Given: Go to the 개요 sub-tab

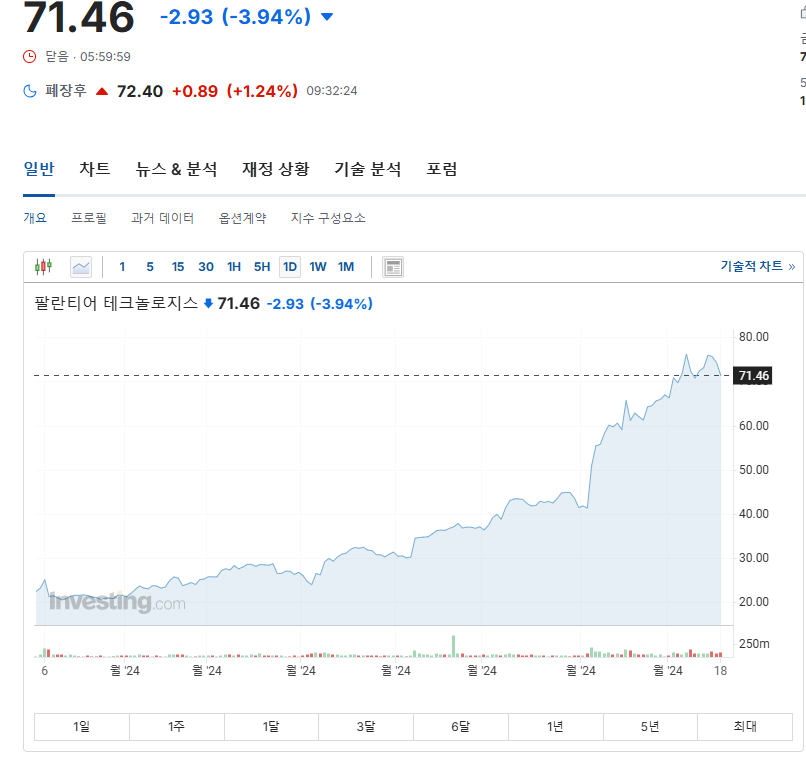Looking at the screenshot, I should [35, 218].
